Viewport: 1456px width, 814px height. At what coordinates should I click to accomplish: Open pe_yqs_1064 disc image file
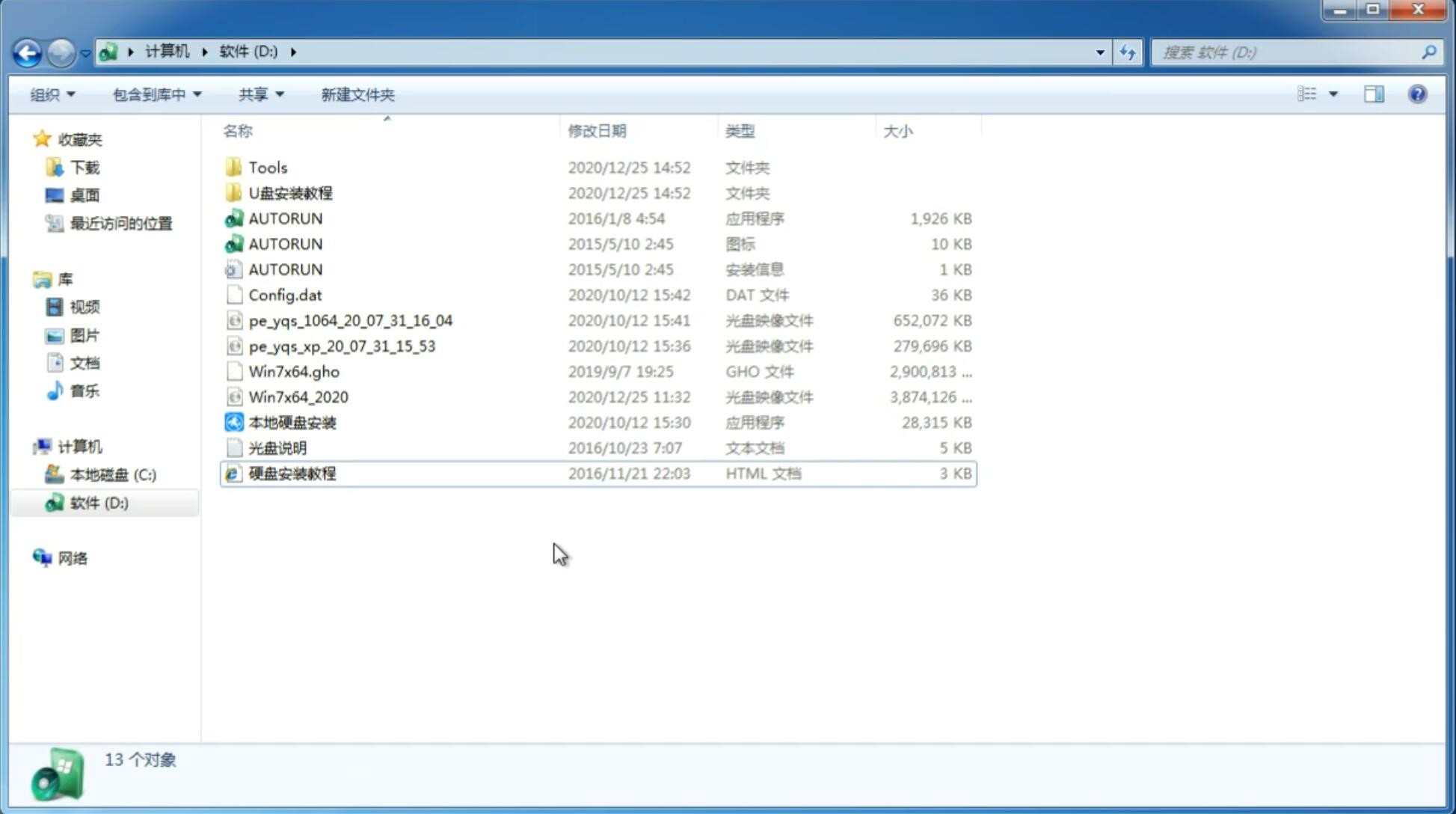pos(350,320)
